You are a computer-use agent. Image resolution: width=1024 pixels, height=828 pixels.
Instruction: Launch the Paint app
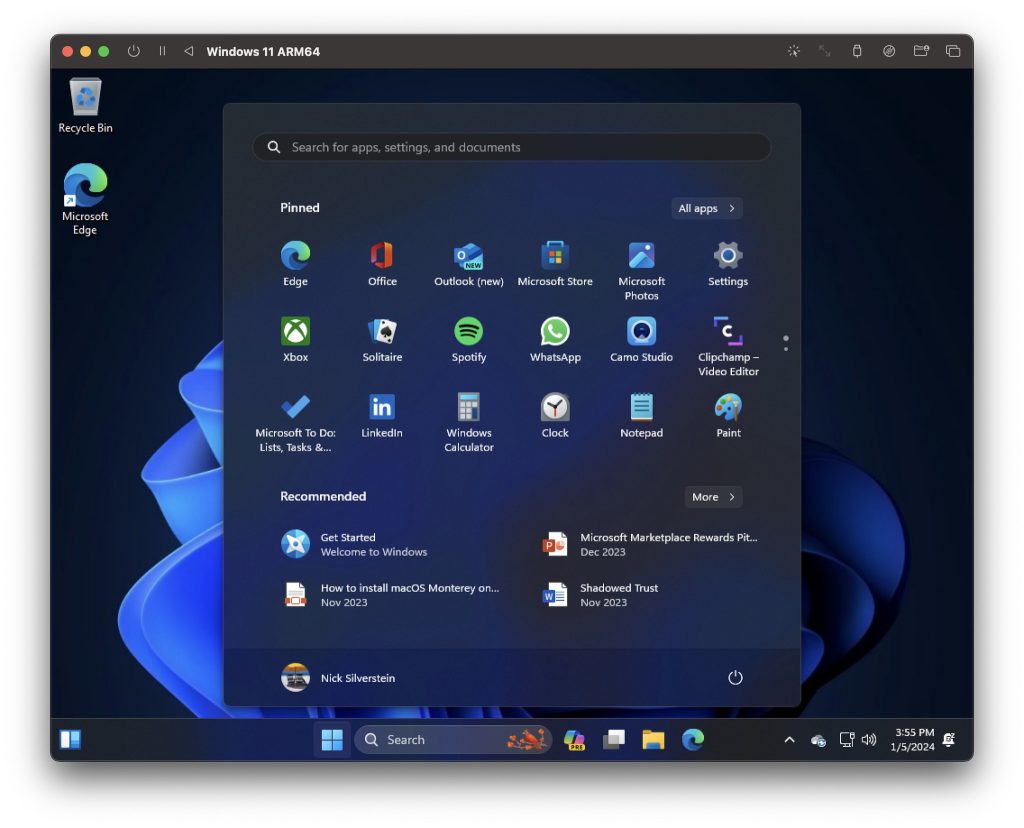(728, 408)
